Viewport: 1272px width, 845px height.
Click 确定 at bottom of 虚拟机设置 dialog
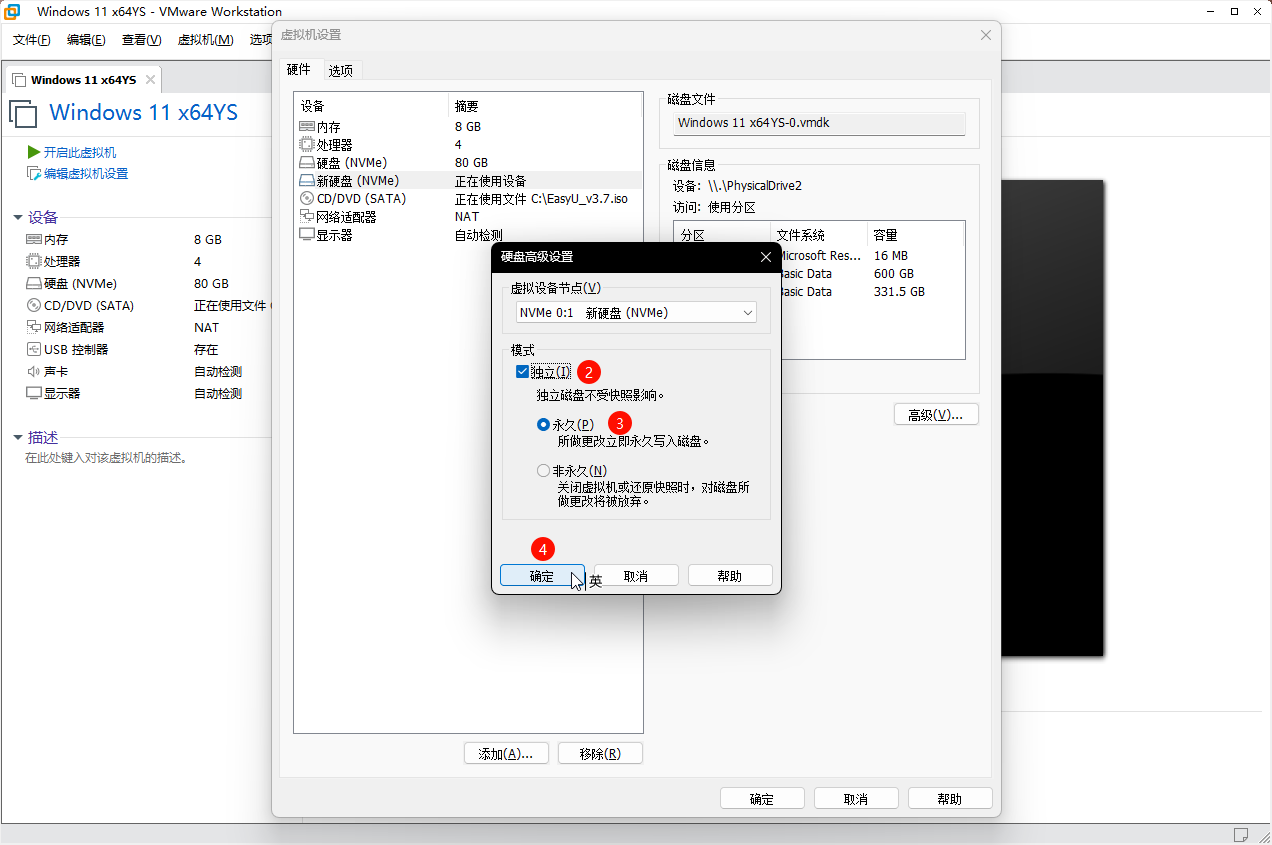762,799
